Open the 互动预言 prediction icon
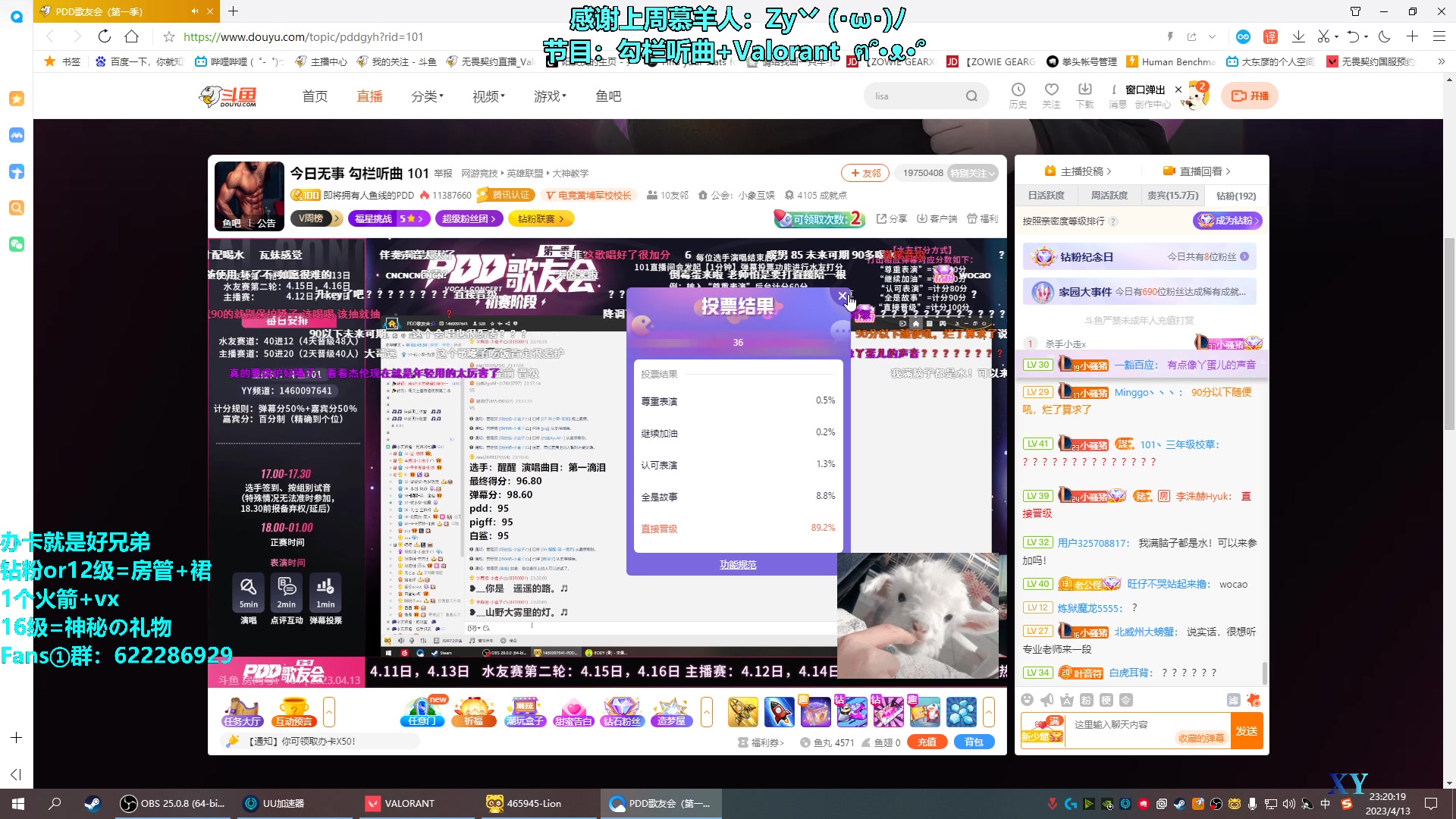 pyautogui.click(x=293, y=712)
